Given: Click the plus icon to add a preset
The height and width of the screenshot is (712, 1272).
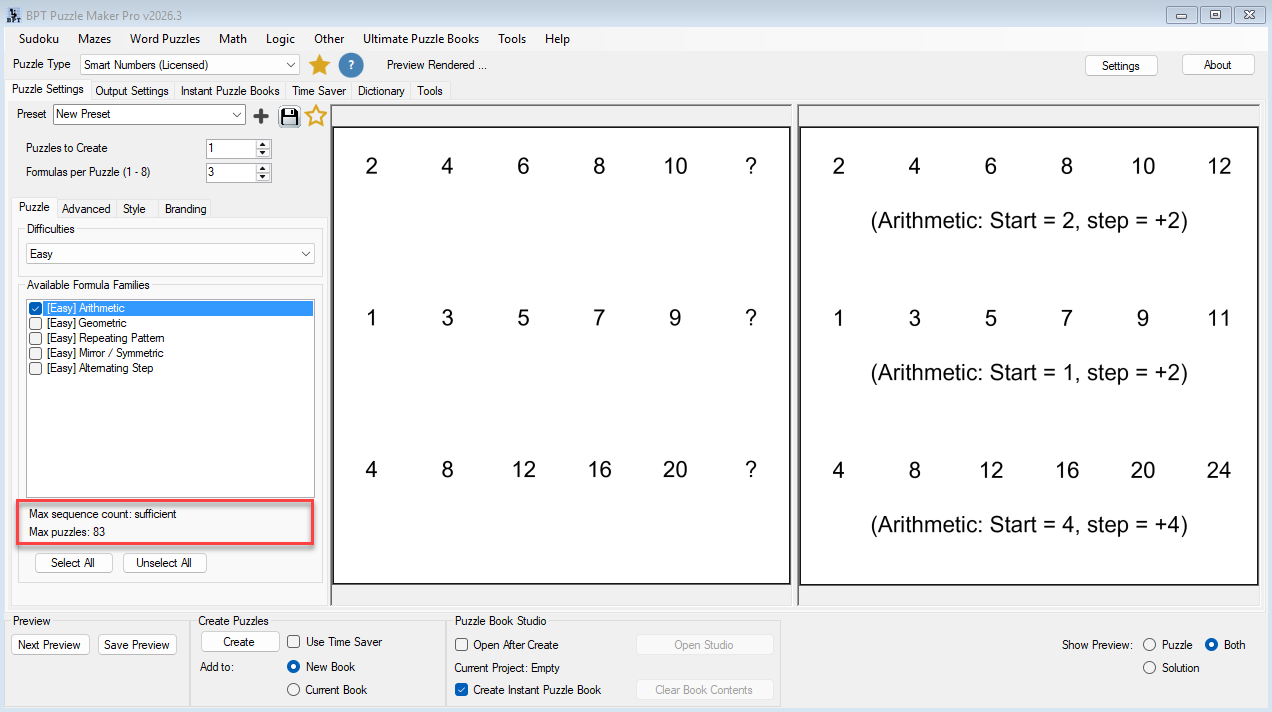Looking at the screenshot, I should coord(261,116).
